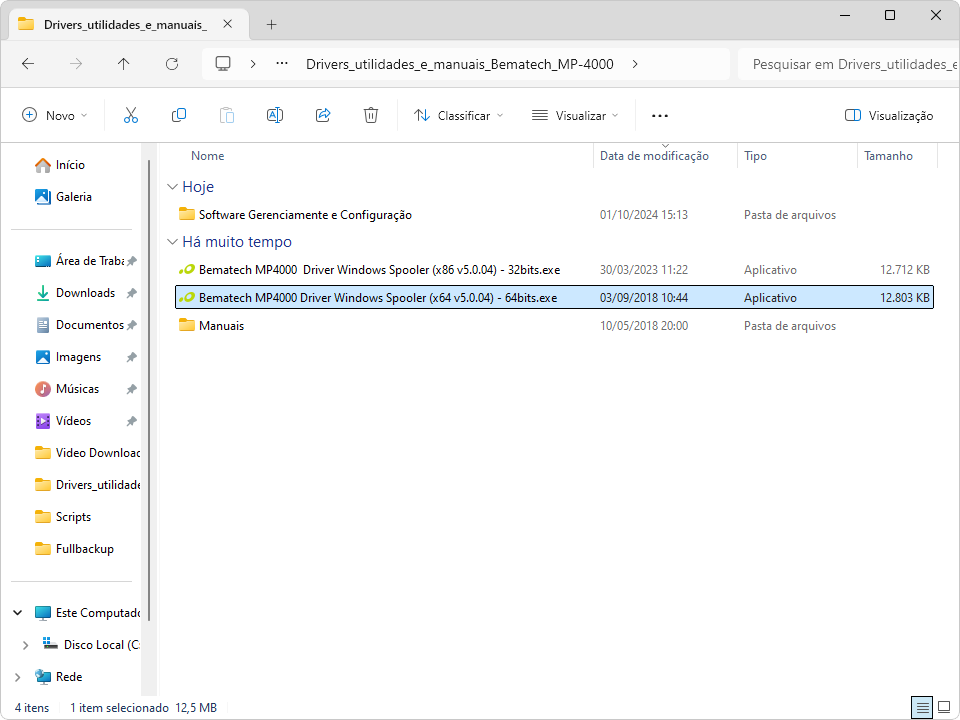The image size is (960, 720).
Task: Open the Classificar sort dropdown
Action: 459,115
